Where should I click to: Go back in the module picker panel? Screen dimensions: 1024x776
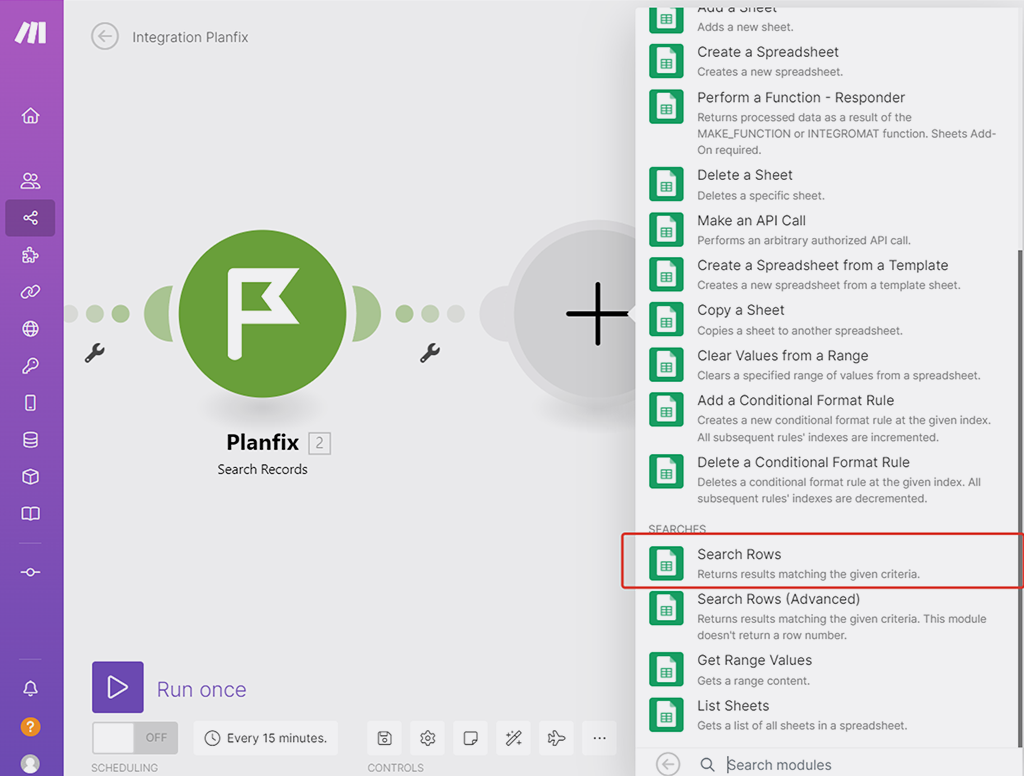click(667, 764)
